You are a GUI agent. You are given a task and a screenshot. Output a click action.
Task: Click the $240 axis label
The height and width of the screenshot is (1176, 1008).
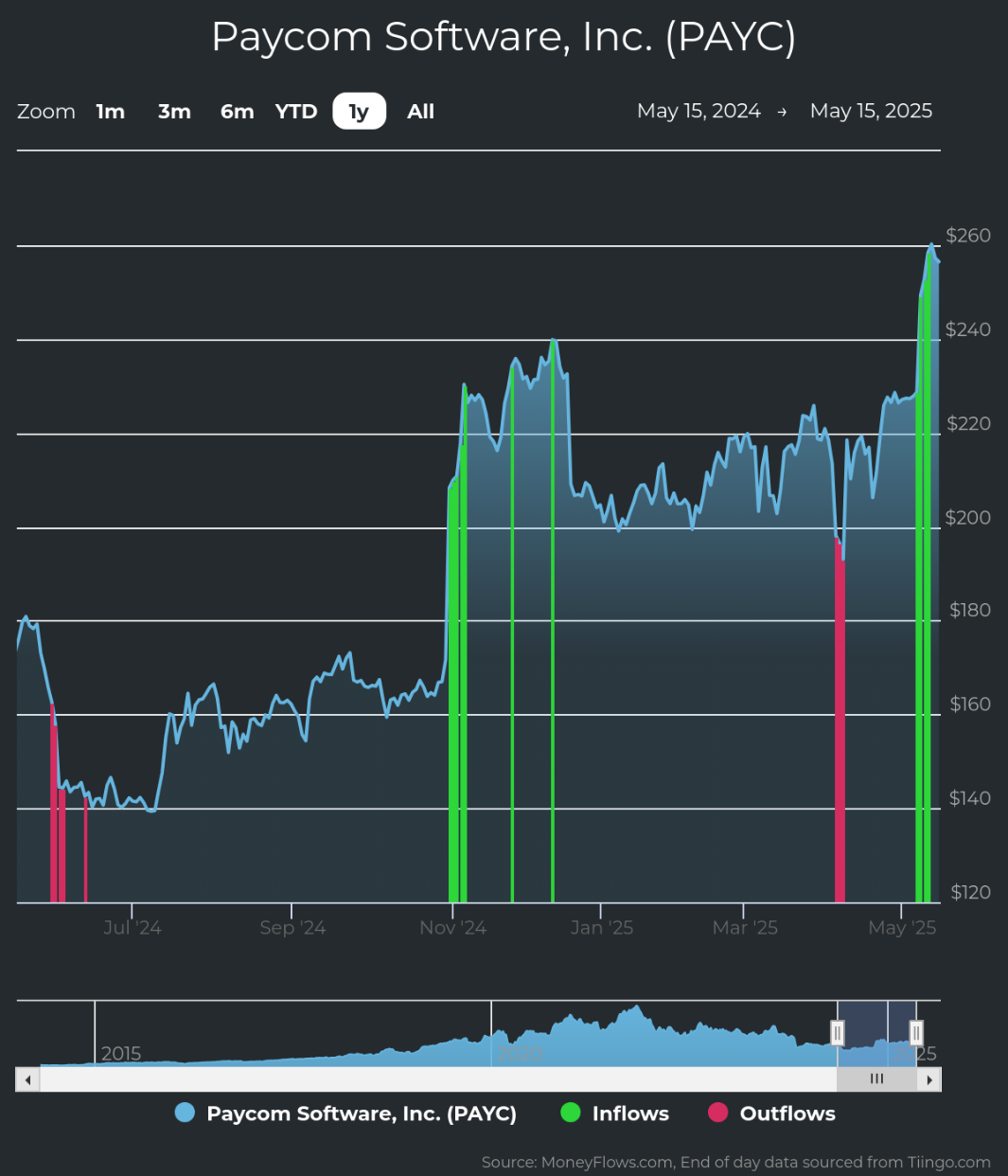pos(968,330)
